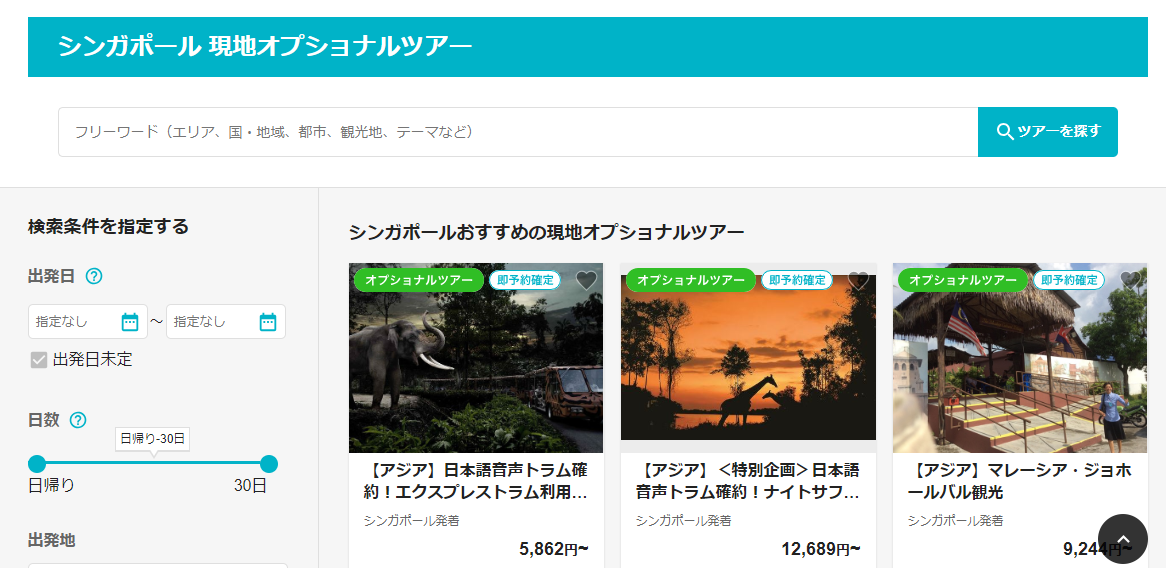Favorite the Johor Bahru tour with heart icon

(1130, 281)
